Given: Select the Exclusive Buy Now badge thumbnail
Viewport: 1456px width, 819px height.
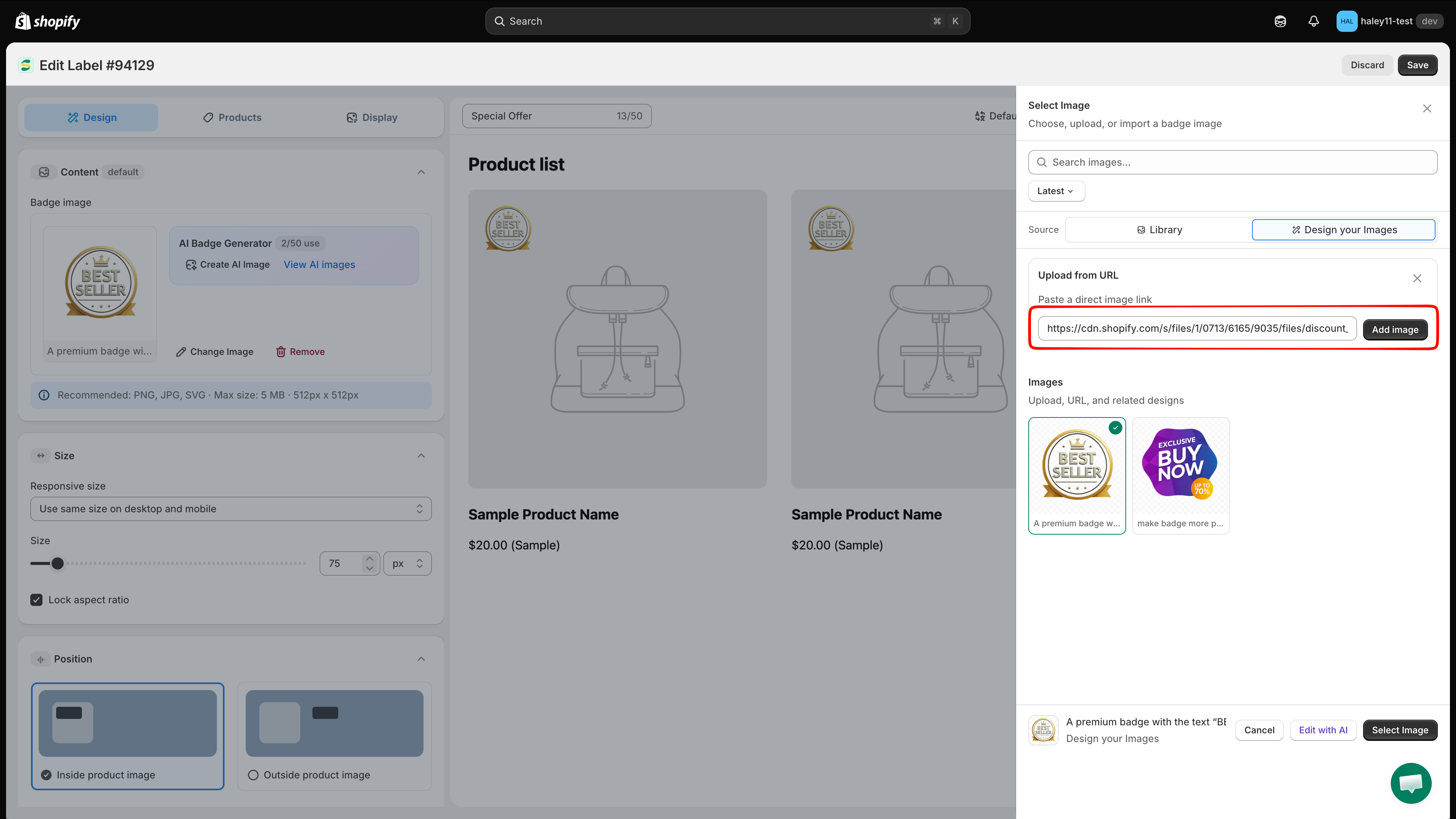Looking at the screenshot, I should tap(1180, 475).
